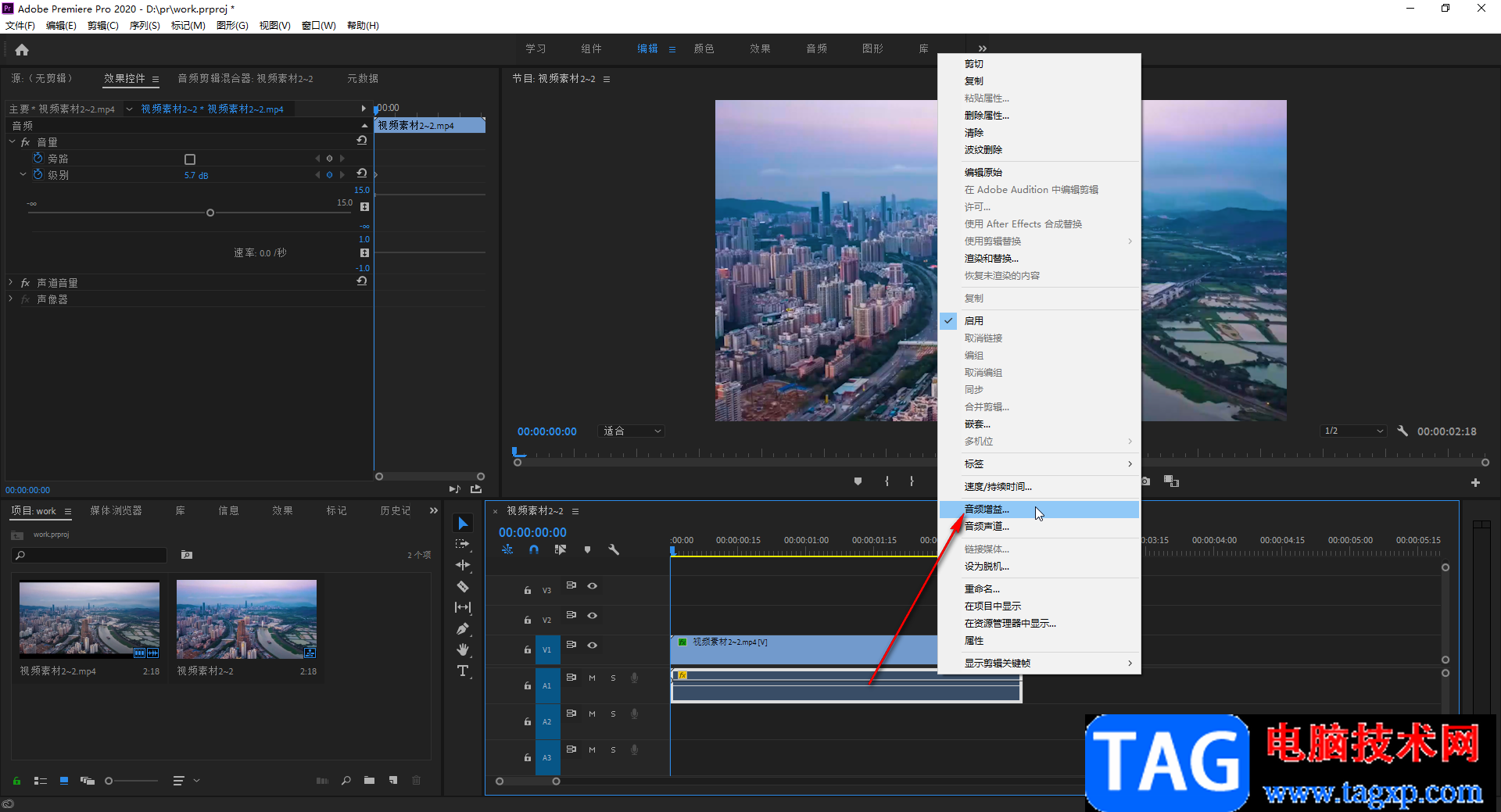The width and height of the screenshot is (1501, 812).
Task: Open the 适合 zoom level dropdown
Action: pyautogui.click(x=632, y=431)
